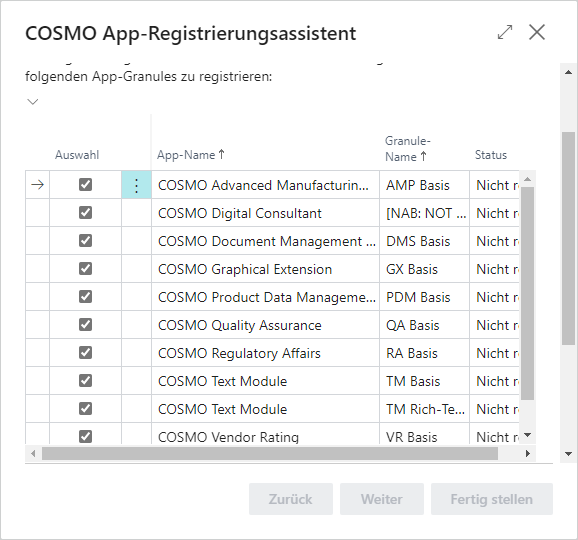This screenshot has height=540, width=578.
Task: Select the RA Basis granule cell
Action: (425, 353)
